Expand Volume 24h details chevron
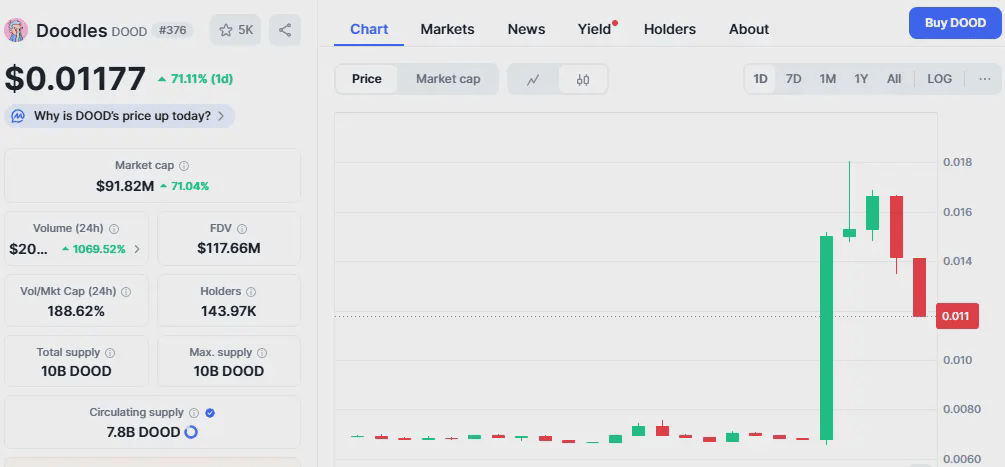The image size is (1005, 467). (137, 249)
